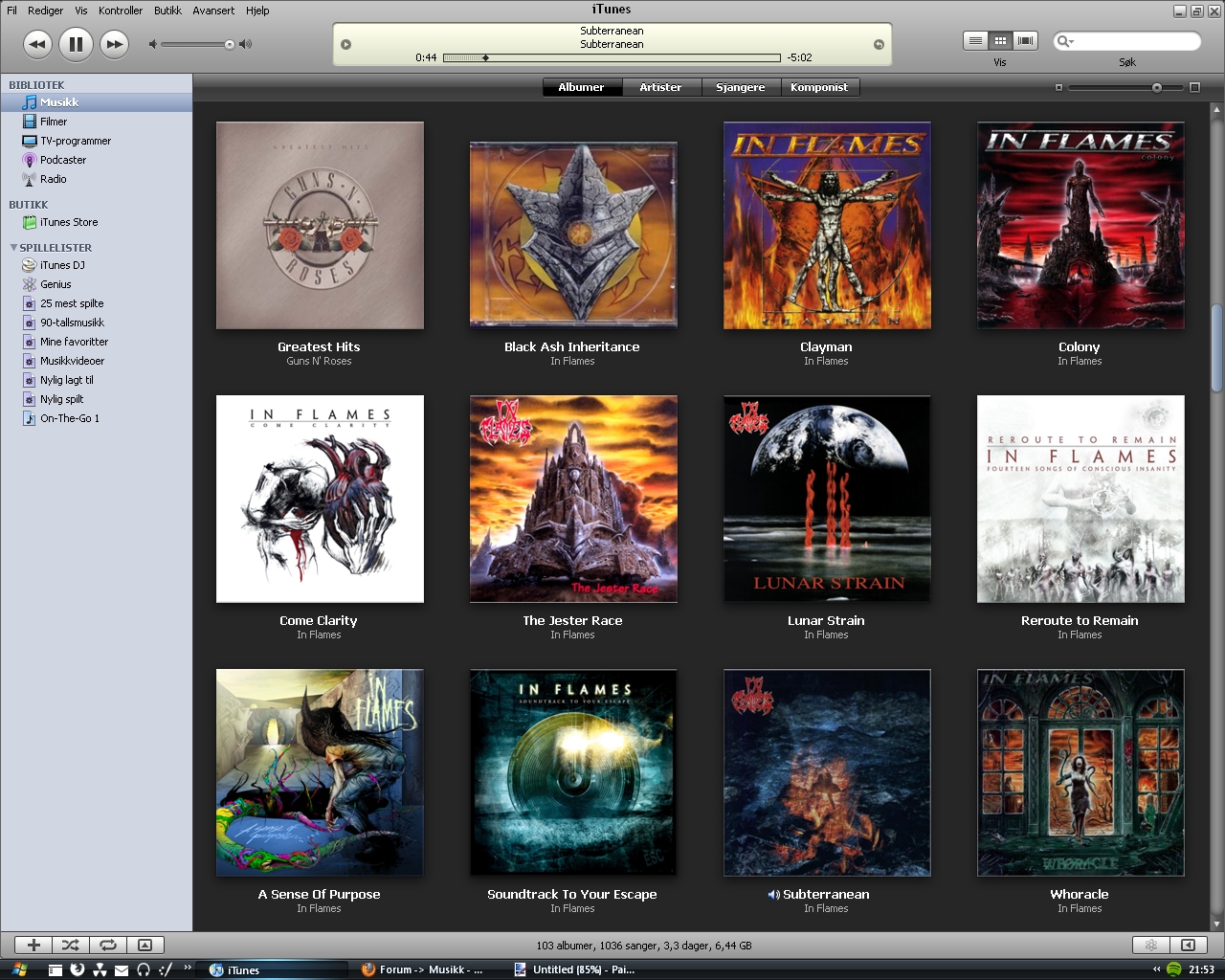Viewport: 1225px width, 980px height.
Task: Toggle shuffle playback
Action: (x=71, y=945)
